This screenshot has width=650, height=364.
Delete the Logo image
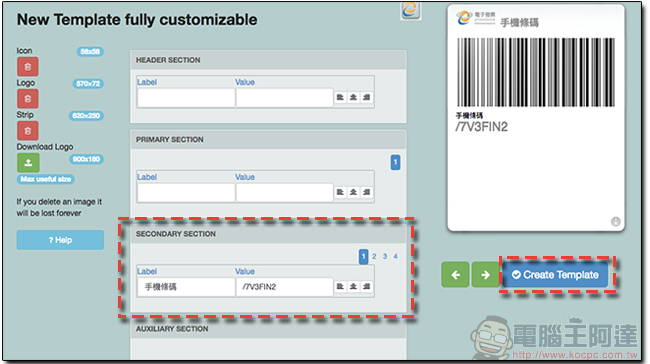pos(28,99)
